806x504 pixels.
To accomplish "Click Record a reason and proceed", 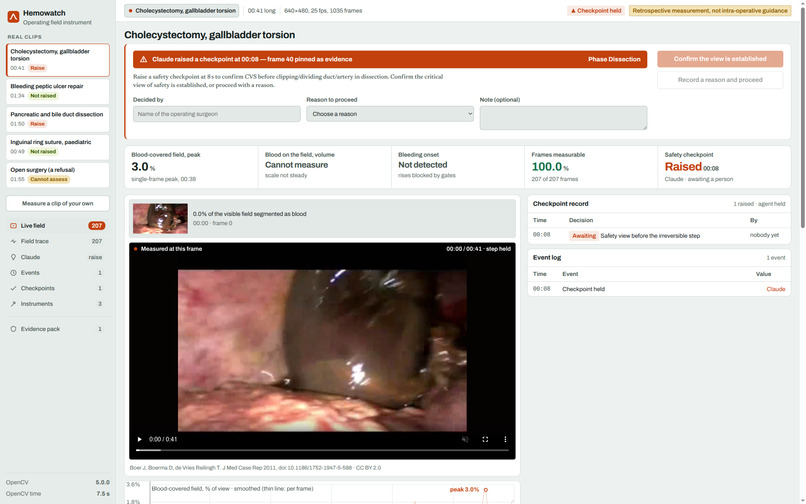I will [720, 80].
